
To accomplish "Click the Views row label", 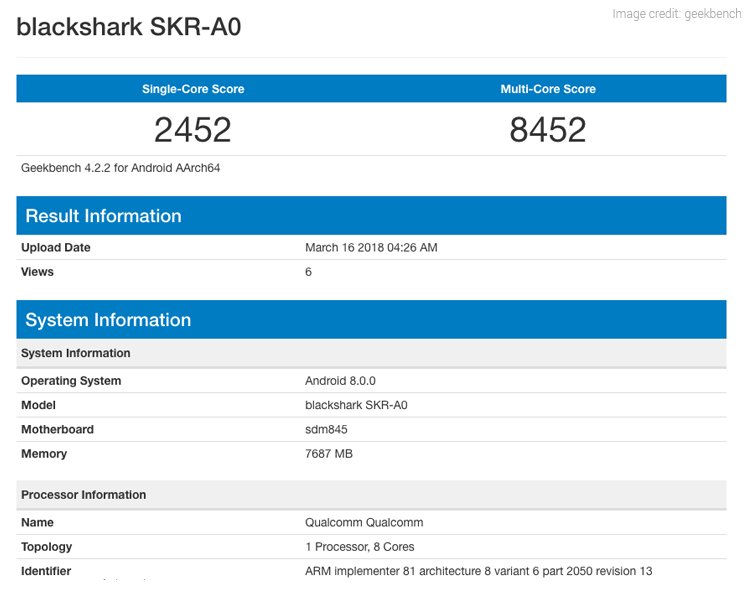I will coord(37,272).
